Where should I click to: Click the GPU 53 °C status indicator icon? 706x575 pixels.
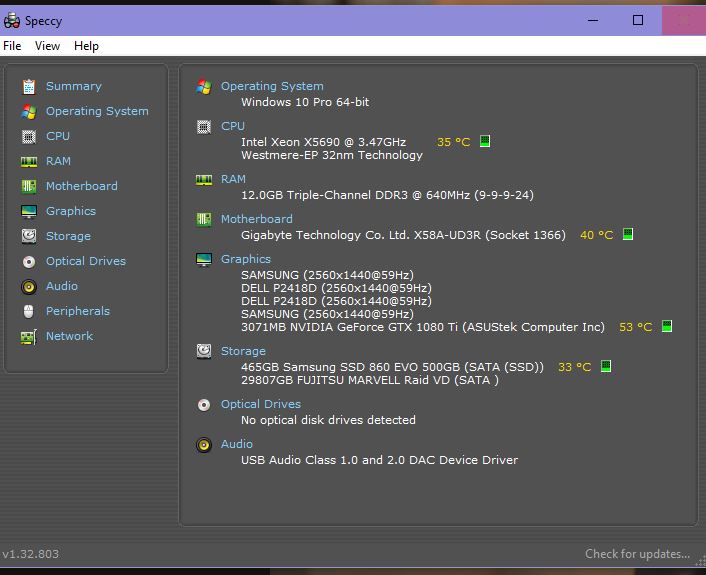[667, 326]
